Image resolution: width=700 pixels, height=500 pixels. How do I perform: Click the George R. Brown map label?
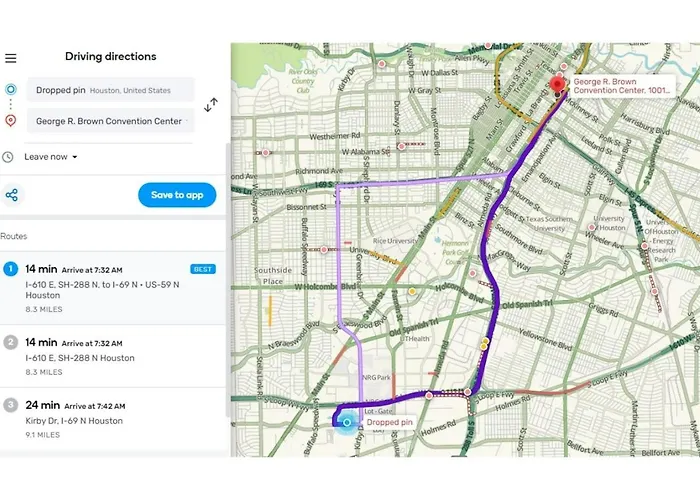[620, 89]
